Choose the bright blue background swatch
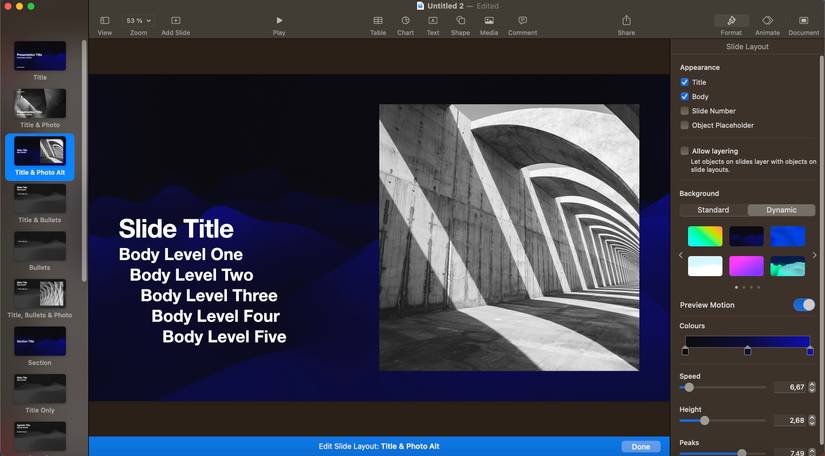Screen dimensions: 825x456 pyautogui.click(x=788, y=236)
